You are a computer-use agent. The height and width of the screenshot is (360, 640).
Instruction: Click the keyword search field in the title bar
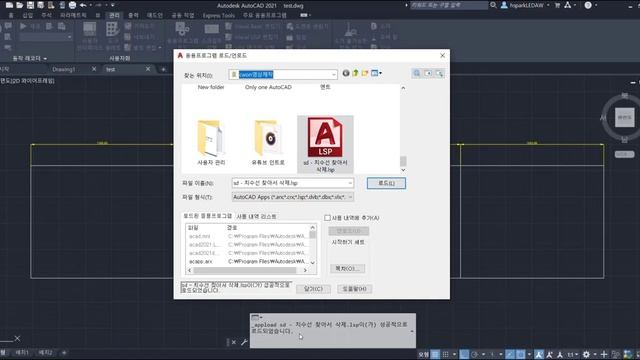pos(449,5)
